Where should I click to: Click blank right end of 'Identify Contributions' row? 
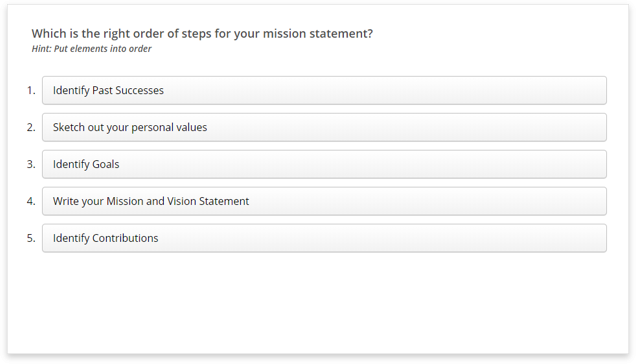tap(527, 238)
